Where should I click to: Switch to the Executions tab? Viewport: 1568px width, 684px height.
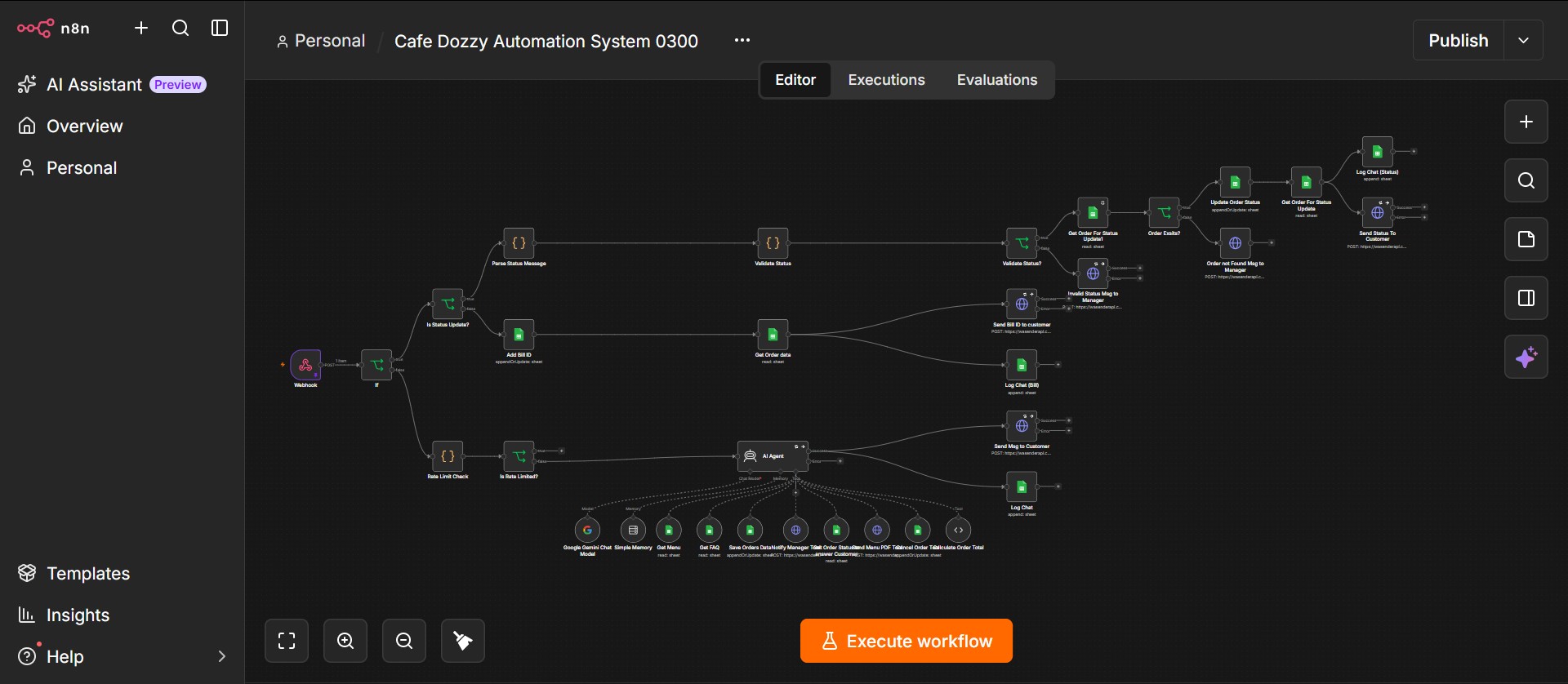[886, 80]
